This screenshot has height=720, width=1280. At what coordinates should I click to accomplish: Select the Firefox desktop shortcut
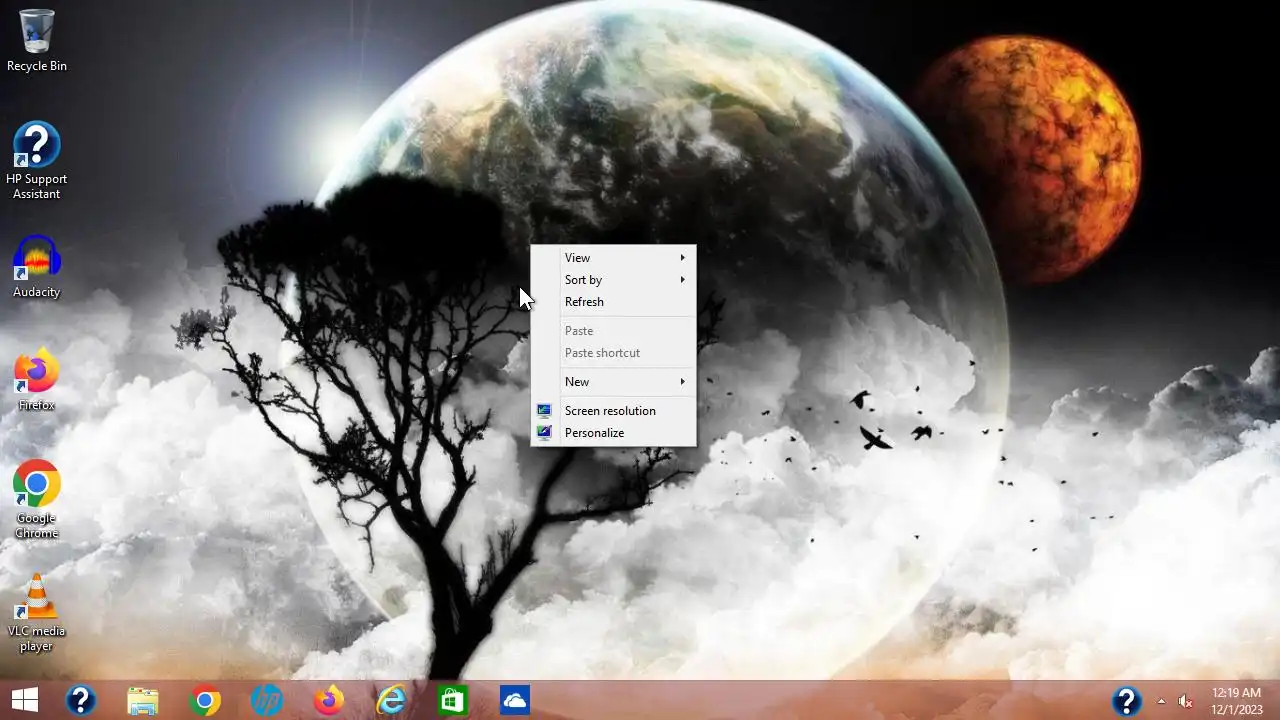pyautogui.click(x=37, y=380)
